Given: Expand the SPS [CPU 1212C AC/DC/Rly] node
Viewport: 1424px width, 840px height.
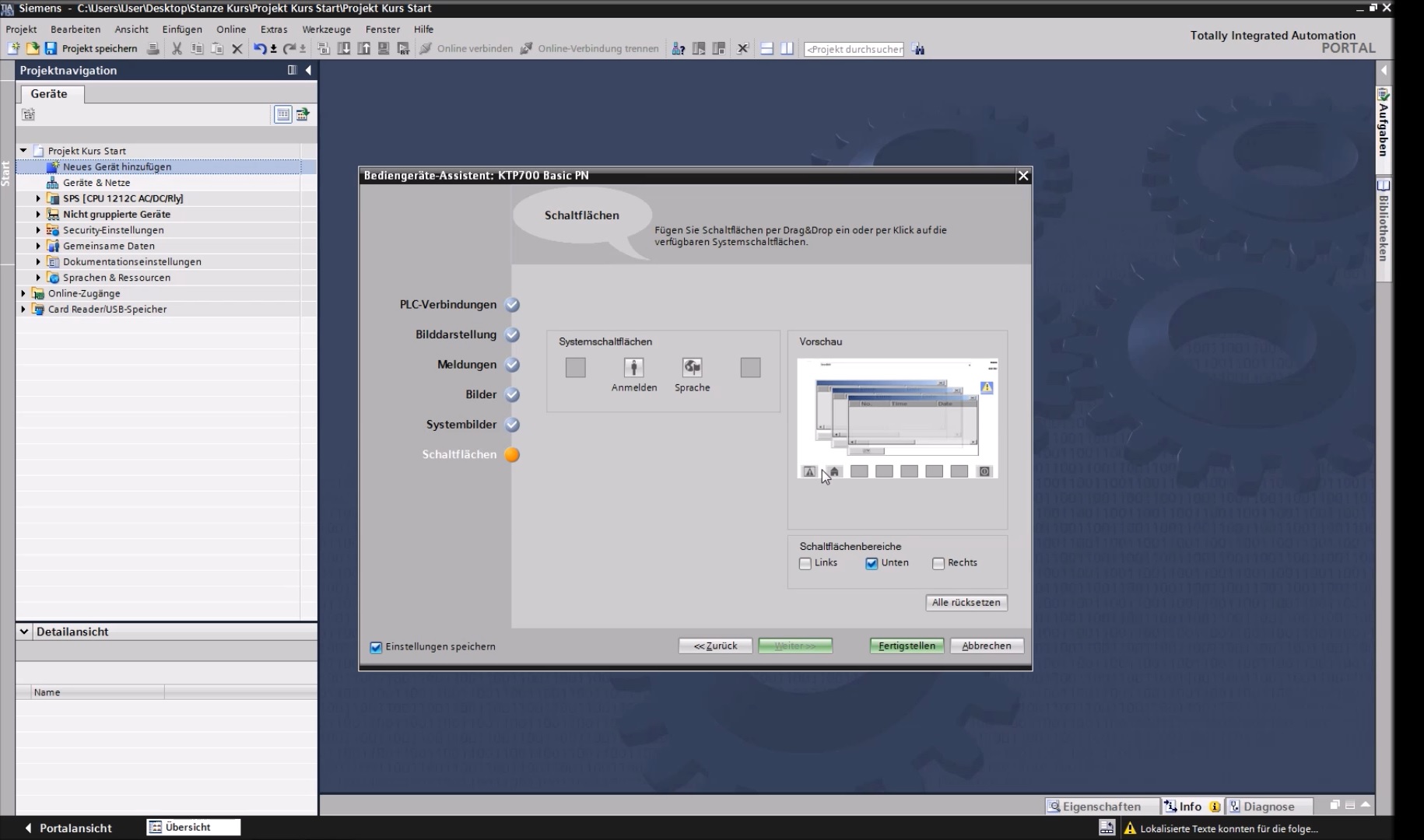Looking at the screenshot, I should tap(38, 198).
